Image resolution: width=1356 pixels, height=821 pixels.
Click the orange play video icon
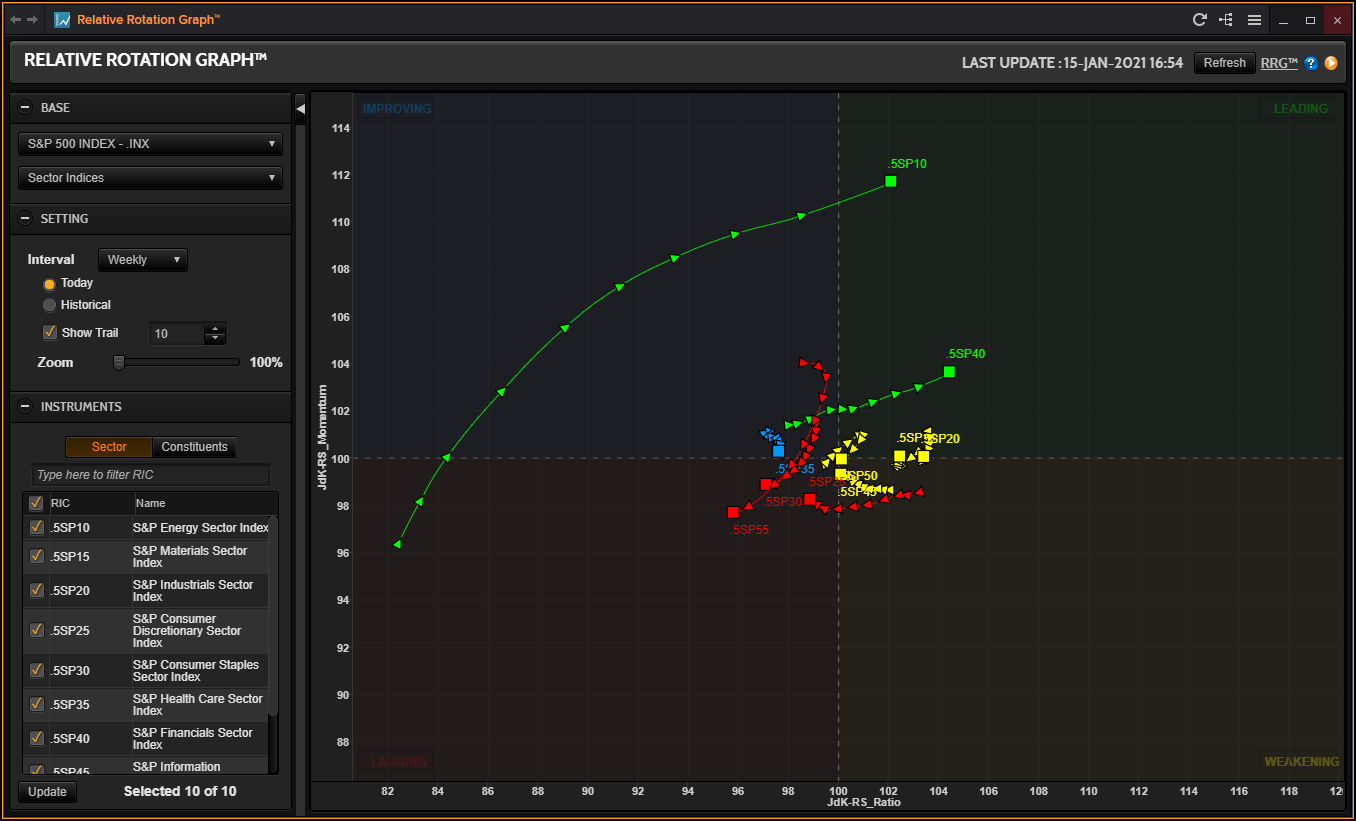click(x=1331, y=63)
